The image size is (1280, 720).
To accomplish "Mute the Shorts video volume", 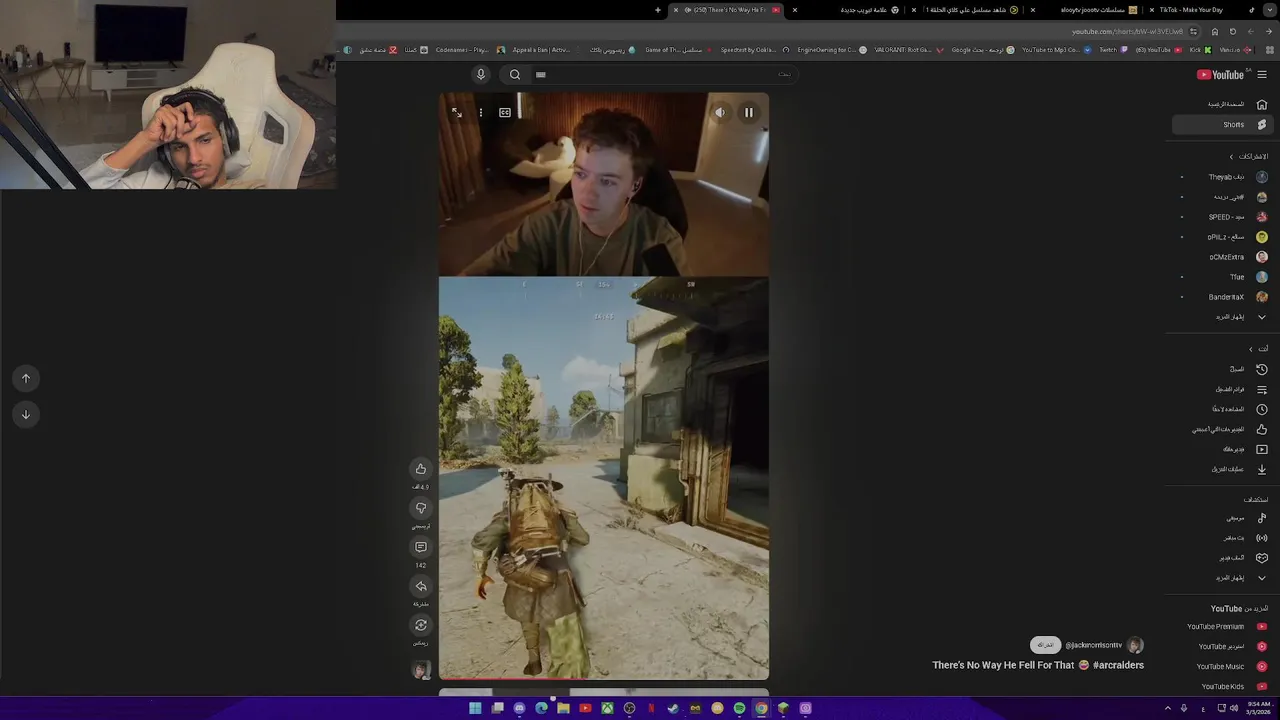I will pos(720,113).
